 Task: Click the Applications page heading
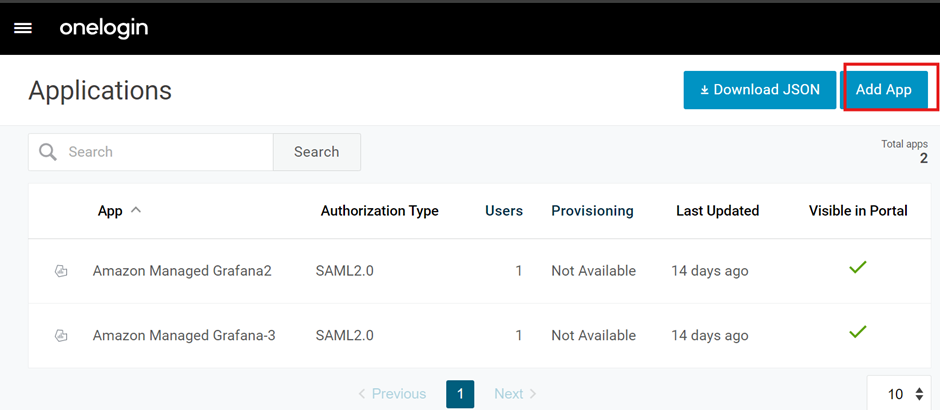(x=100, y=91)
